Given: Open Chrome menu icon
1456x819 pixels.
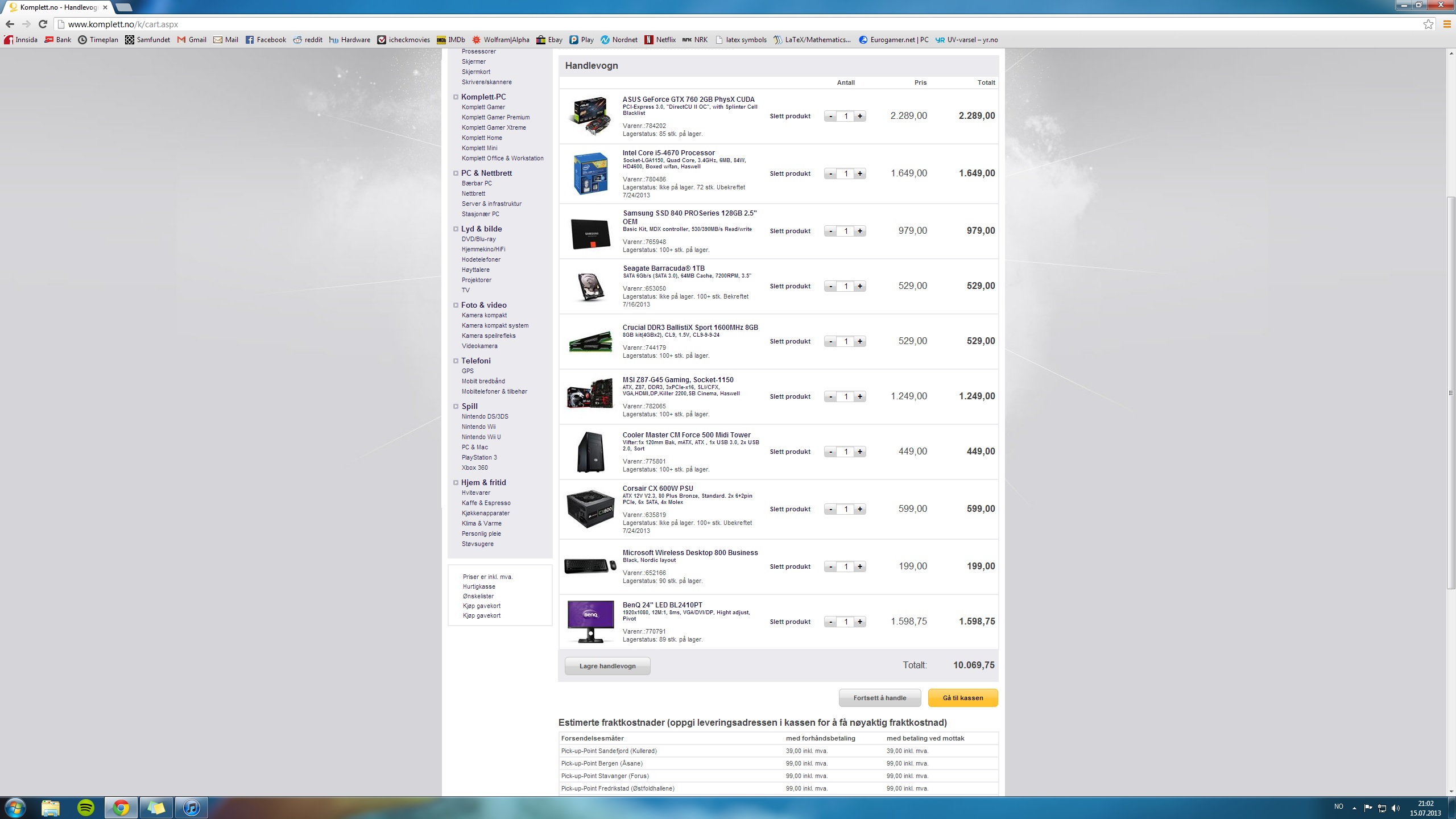Looking at the screenshot, I should [1447, 24].
